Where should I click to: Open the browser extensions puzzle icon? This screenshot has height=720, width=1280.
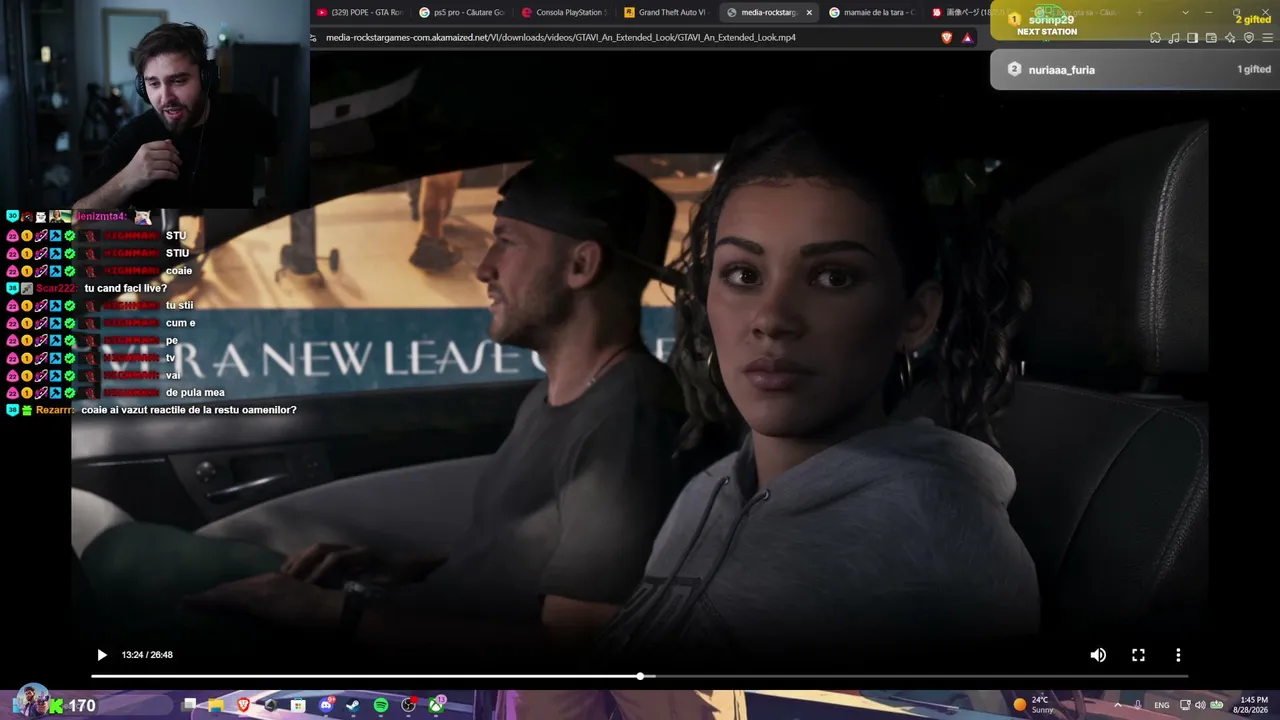(x=1156, y=38)
